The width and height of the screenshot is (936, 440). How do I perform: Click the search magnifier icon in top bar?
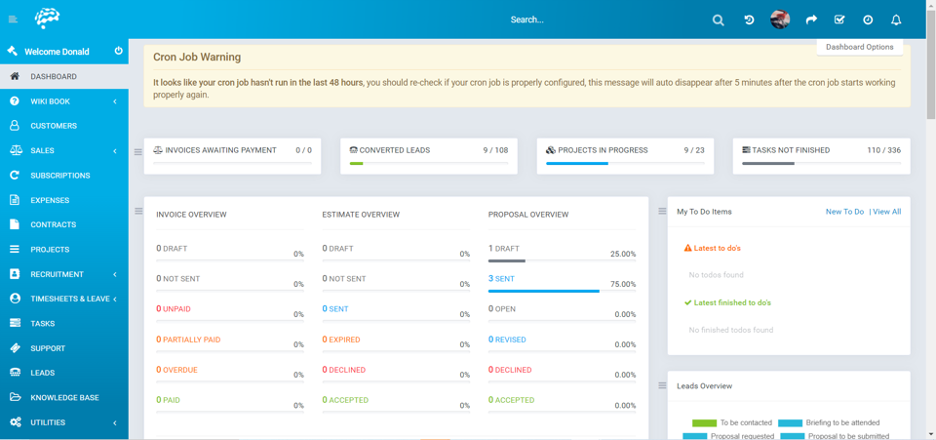tap(718, 20)
